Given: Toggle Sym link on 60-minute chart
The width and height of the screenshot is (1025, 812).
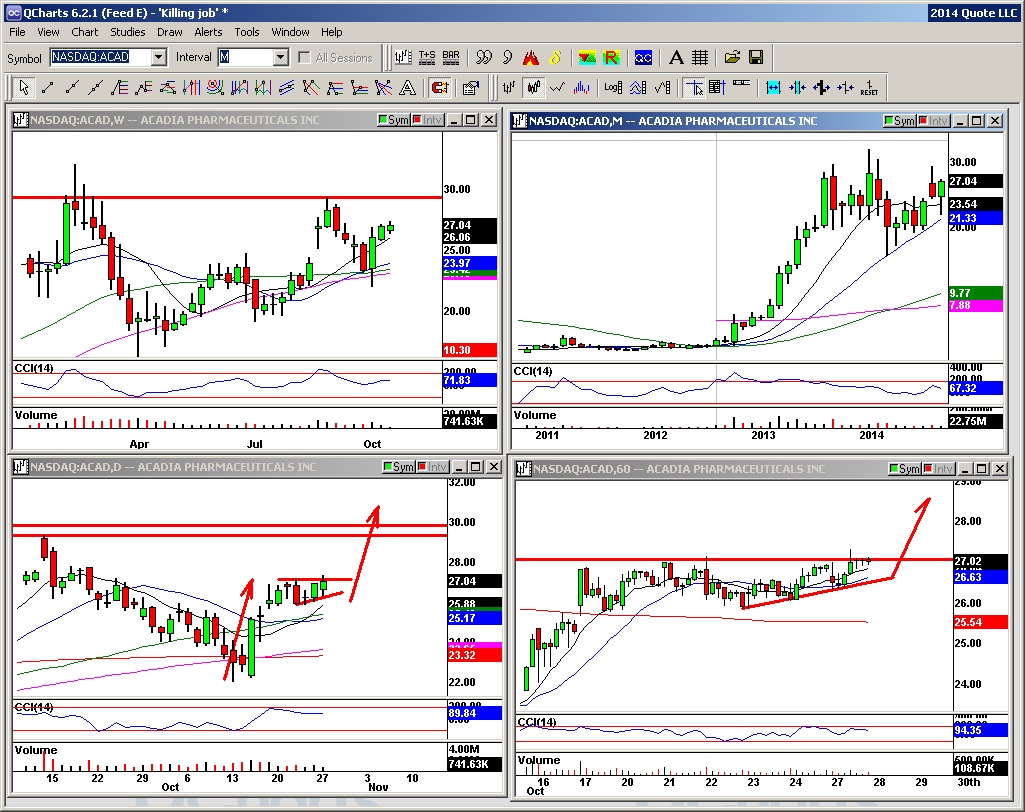Looking at the screenshot, I should click(x=905, y=469).
